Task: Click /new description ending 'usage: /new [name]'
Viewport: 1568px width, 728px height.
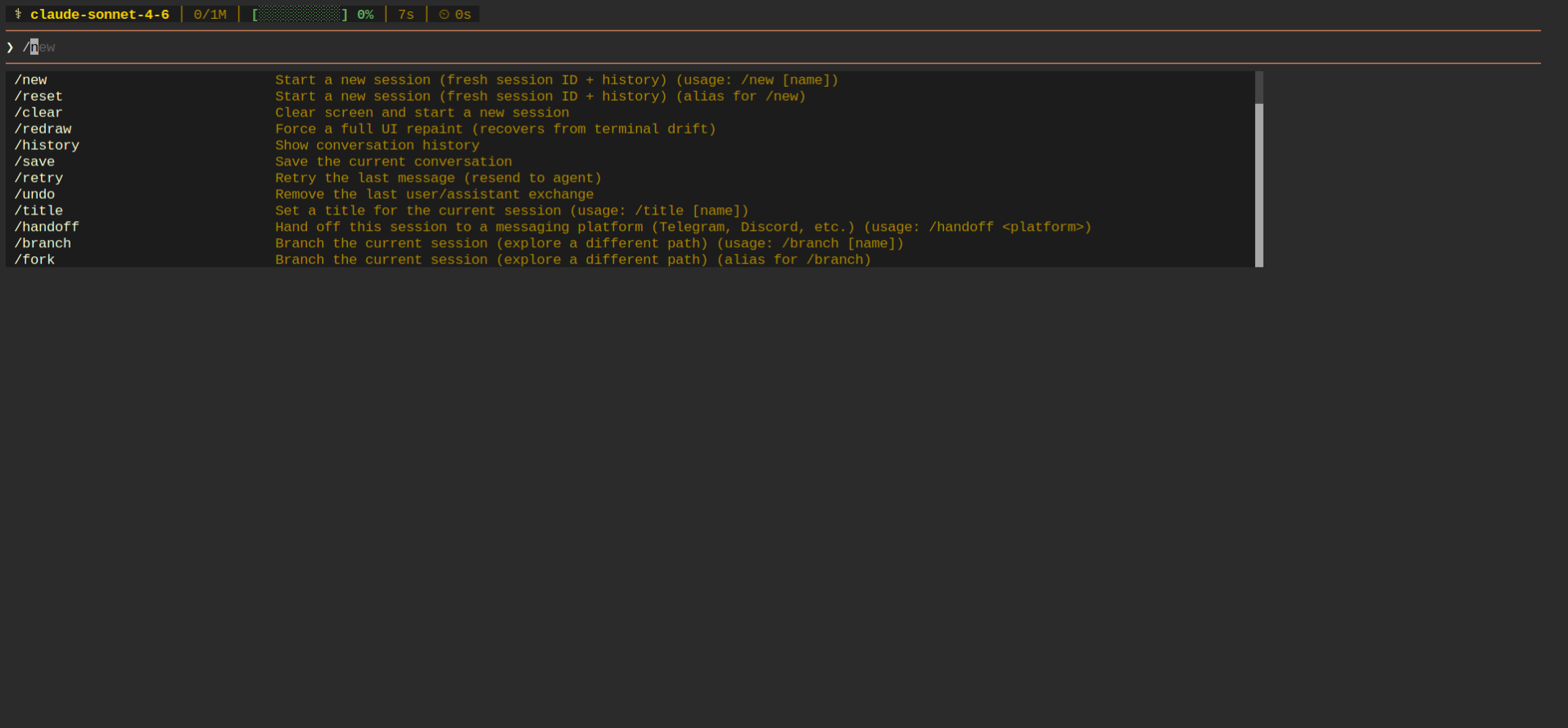Action: pyautogui.click(x=557, y=79)
